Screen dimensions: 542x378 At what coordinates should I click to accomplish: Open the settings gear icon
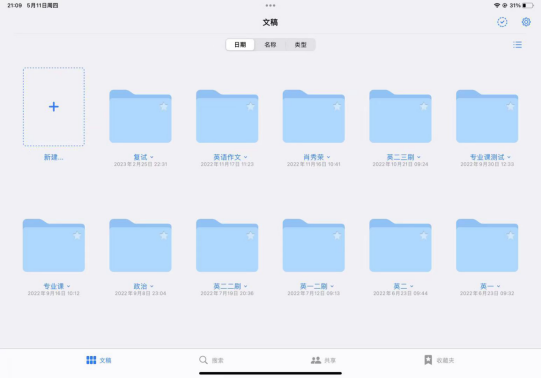point(526,22)
